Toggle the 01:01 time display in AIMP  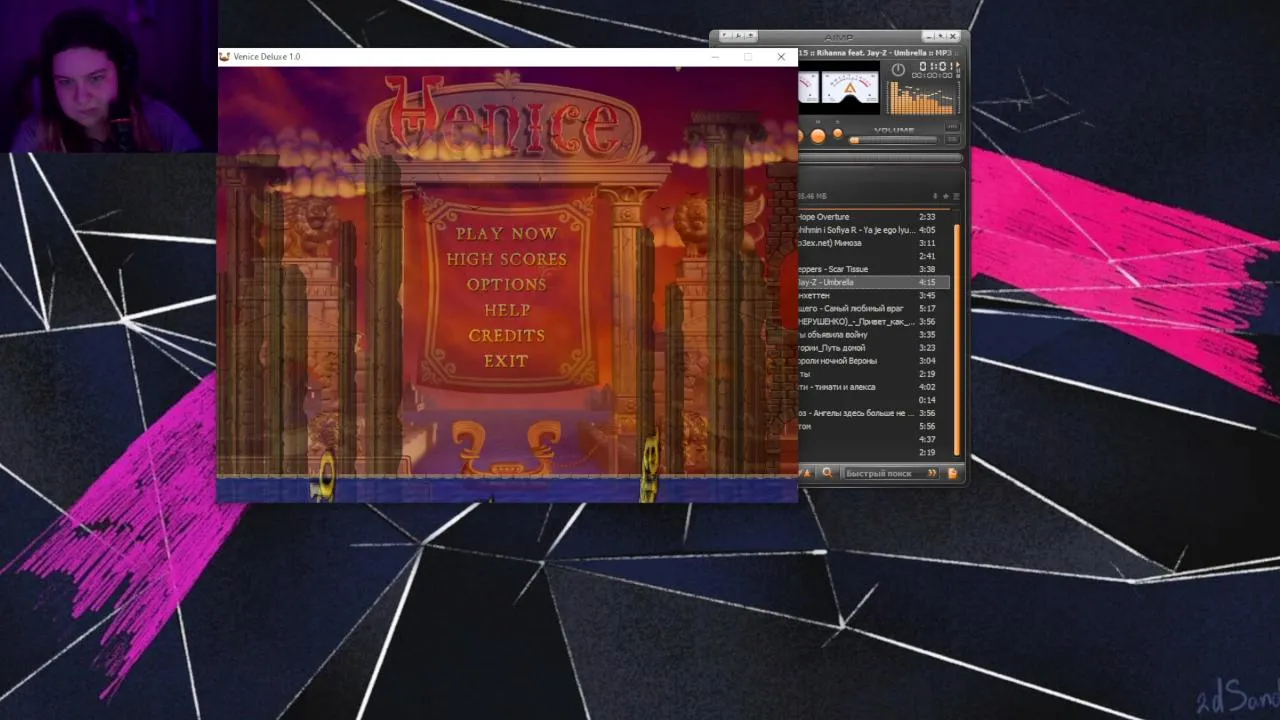point(936,66)
